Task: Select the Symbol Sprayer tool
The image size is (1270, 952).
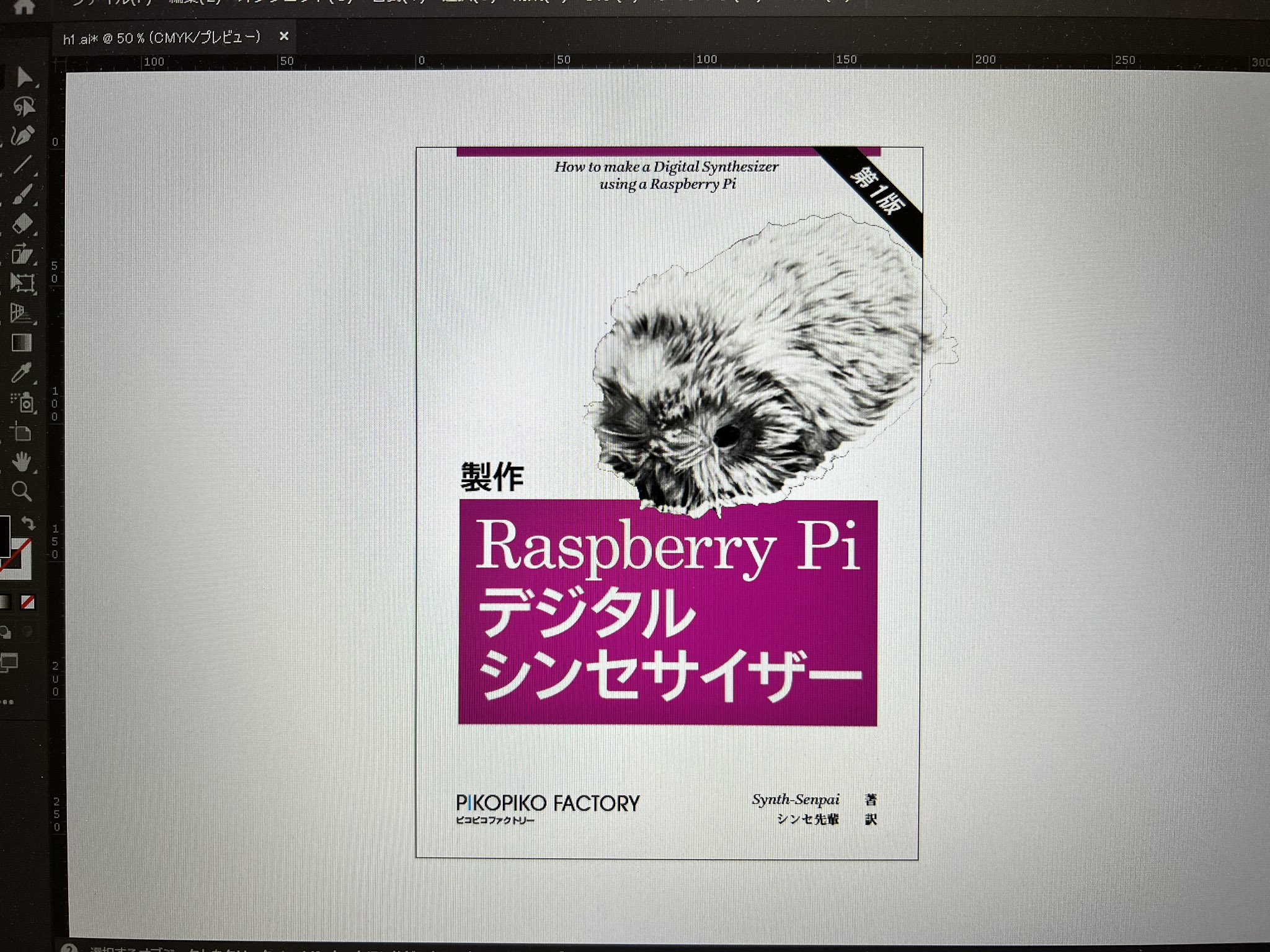Action: click(x=24, y=403)
